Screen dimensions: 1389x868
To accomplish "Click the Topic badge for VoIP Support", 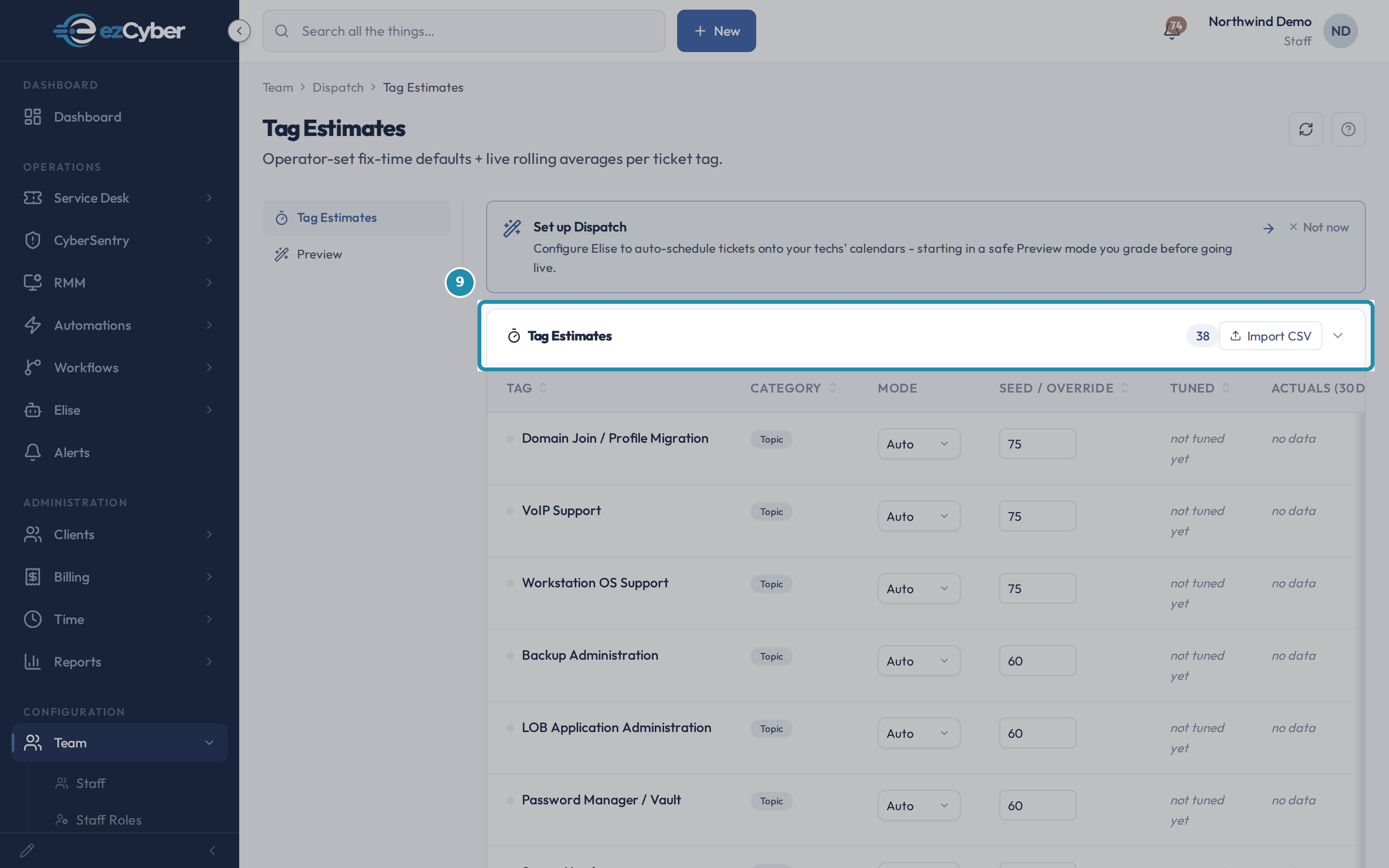I will point(771,512).
